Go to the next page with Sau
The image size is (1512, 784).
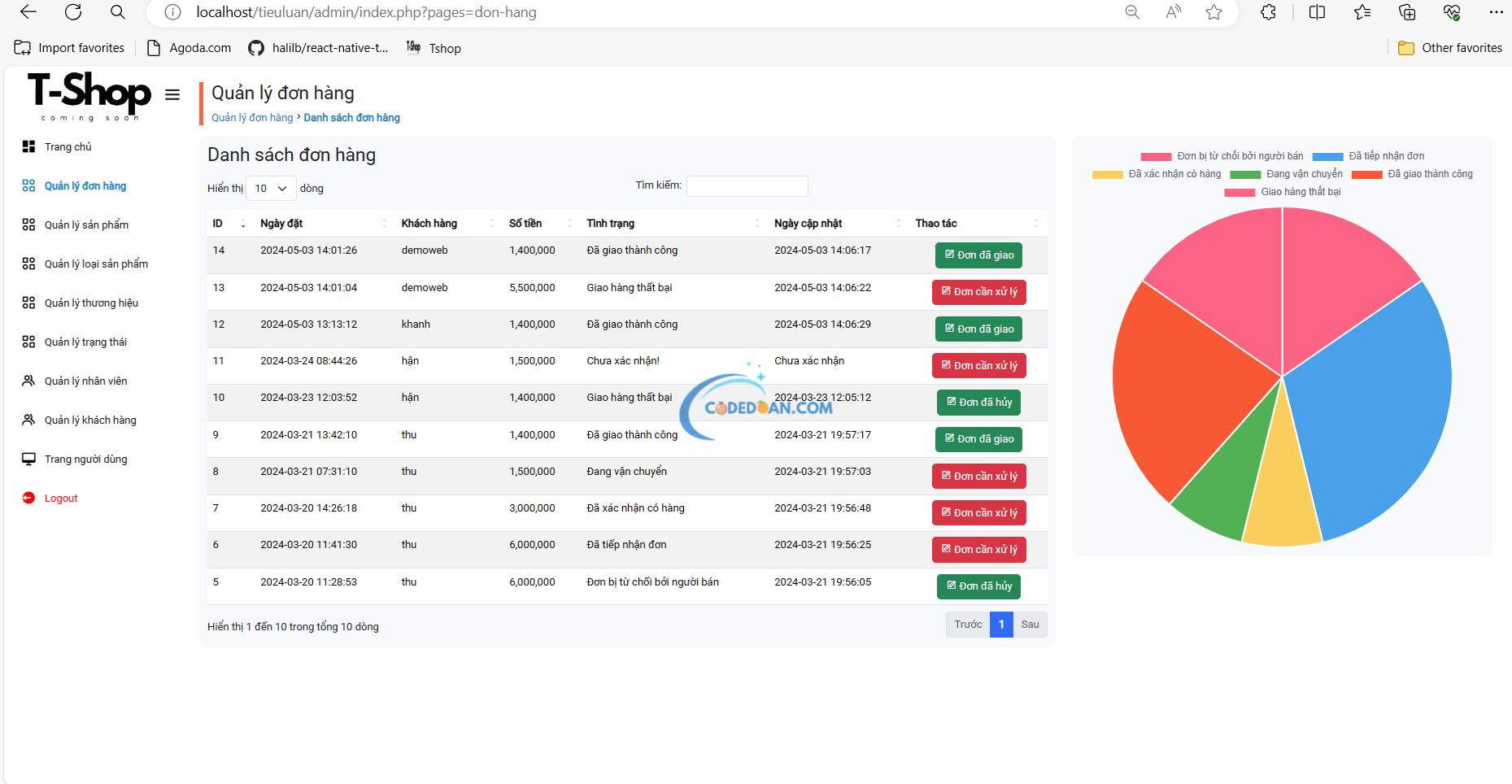1031,625
